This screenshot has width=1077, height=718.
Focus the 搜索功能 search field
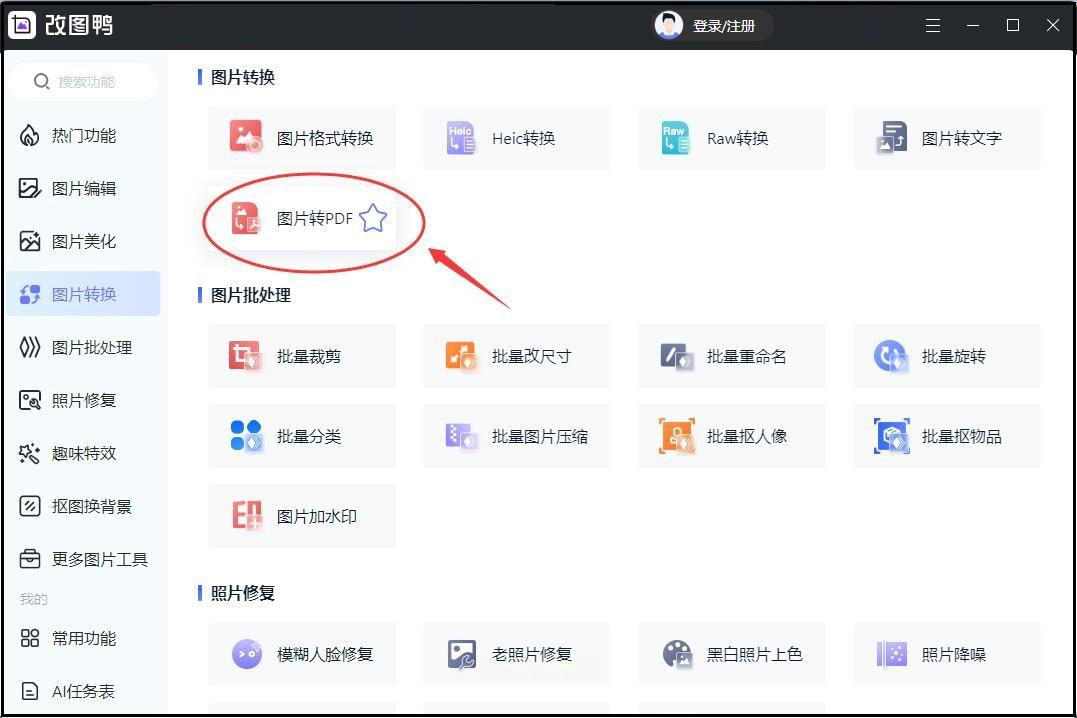coord(84,82)
